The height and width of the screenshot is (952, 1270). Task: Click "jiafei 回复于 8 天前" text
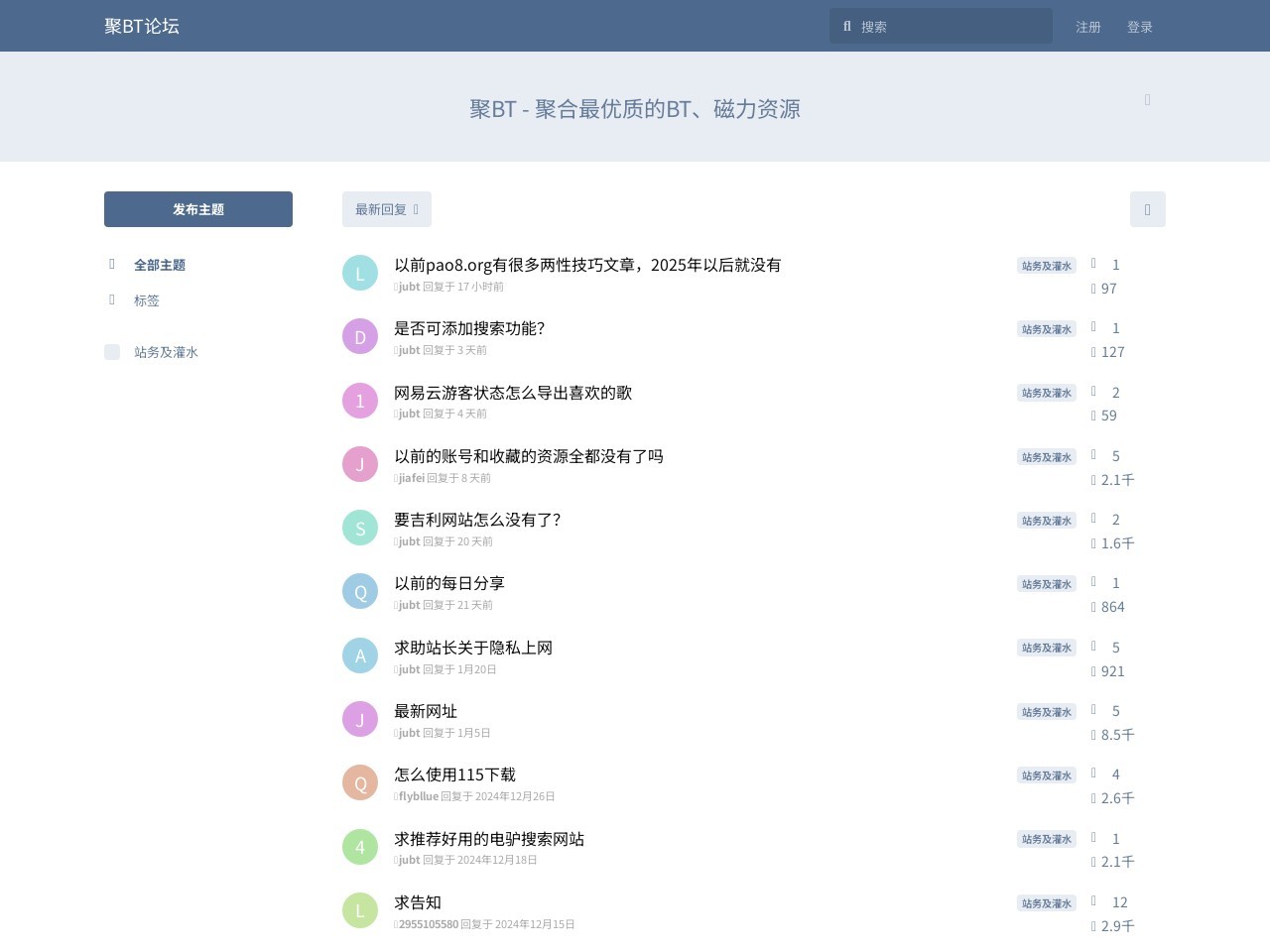pyautogui.click(x=444, y=478)
